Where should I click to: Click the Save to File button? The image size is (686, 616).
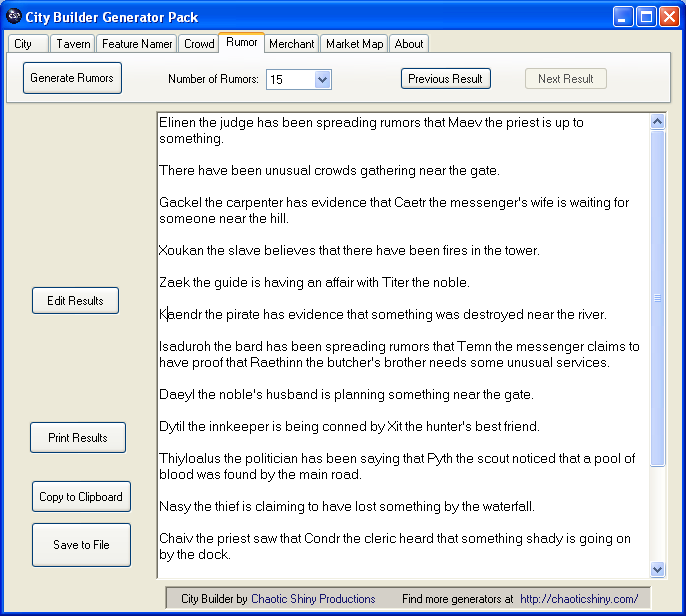[81, 545]
